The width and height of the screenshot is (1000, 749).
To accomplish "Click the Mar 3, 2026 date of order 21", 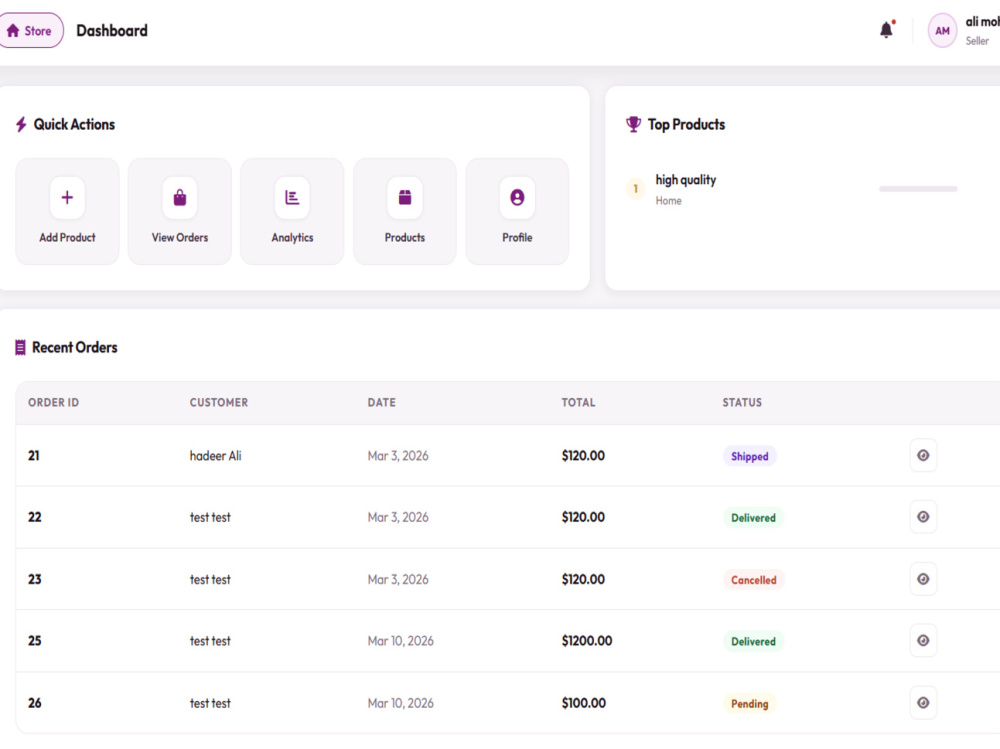I will [398, 456].
